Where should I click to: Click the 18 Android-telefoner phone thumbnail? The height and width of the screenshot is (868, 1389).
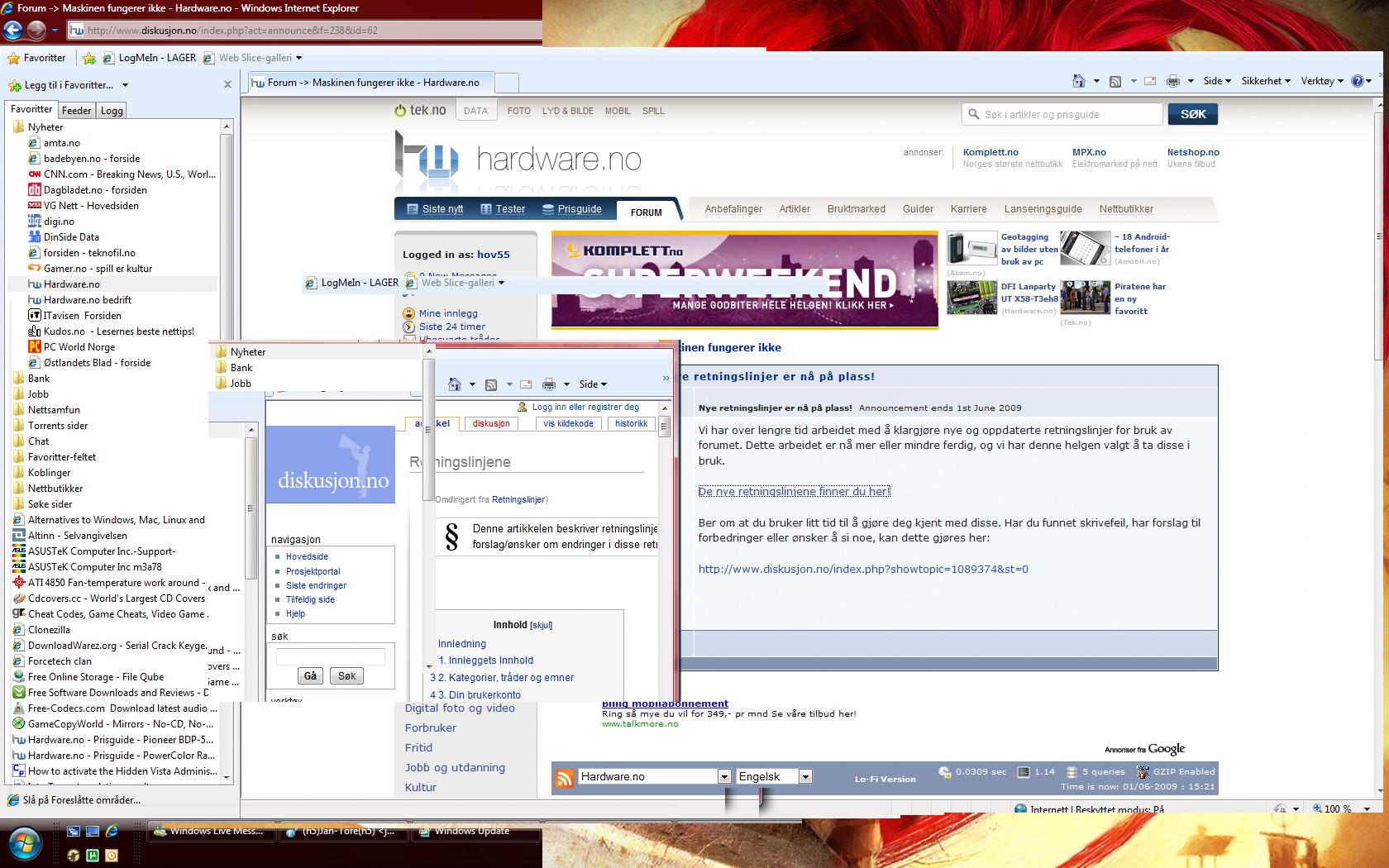tap(1085, 248)
